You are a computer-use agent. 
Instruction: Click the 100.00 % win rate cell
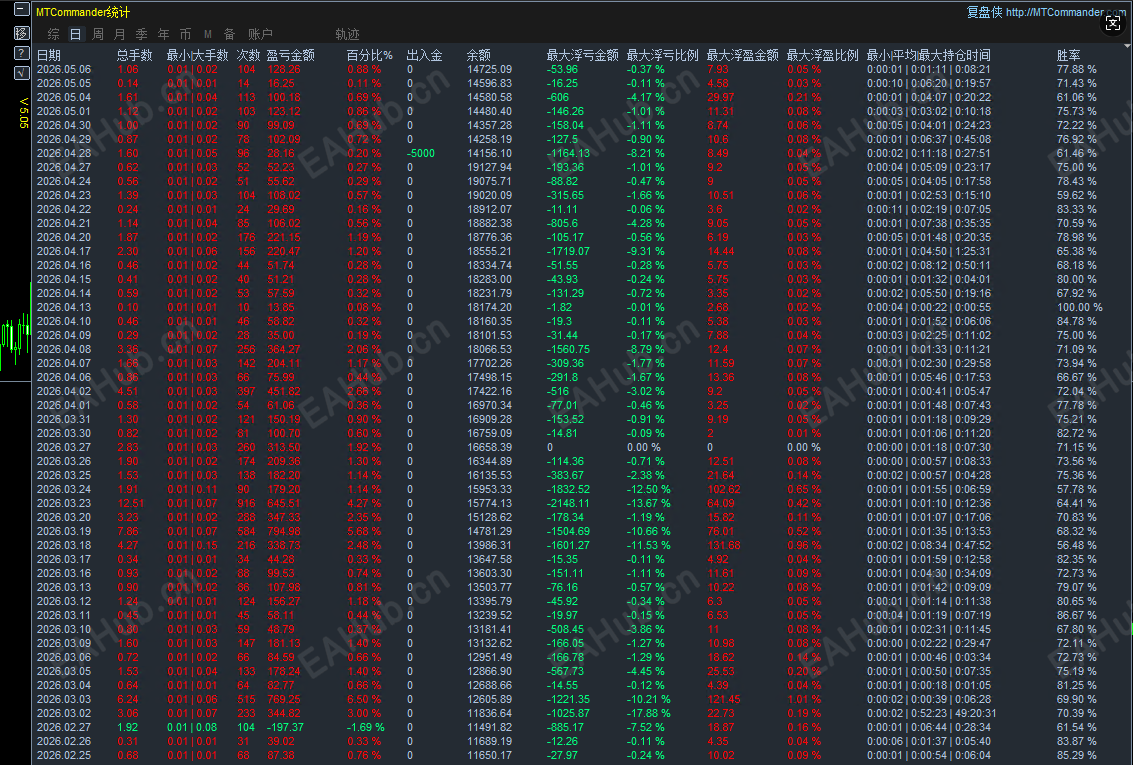pos(1080,307)
